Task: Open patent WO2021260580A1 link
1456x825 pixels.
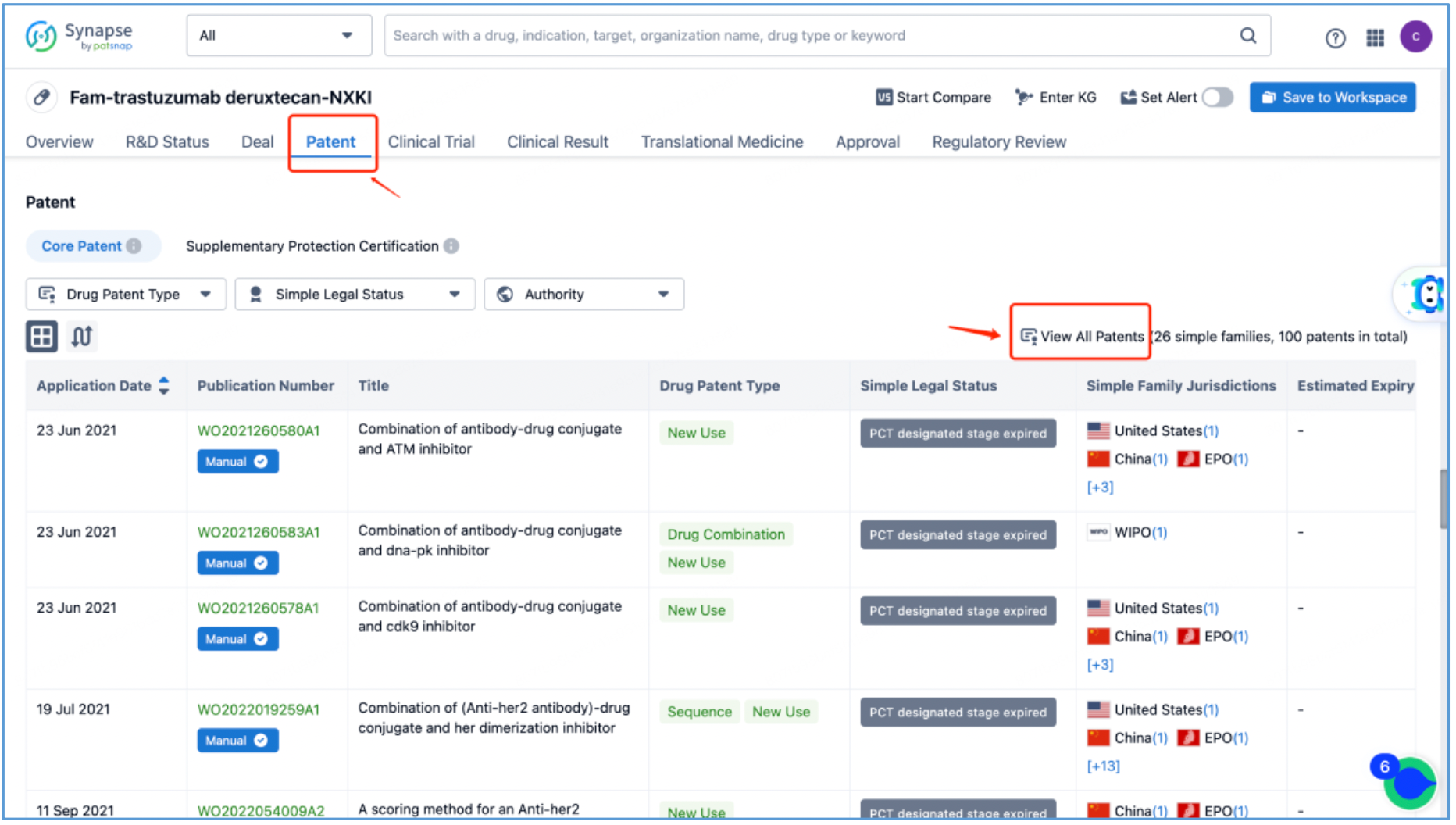Action: (259, 431)
